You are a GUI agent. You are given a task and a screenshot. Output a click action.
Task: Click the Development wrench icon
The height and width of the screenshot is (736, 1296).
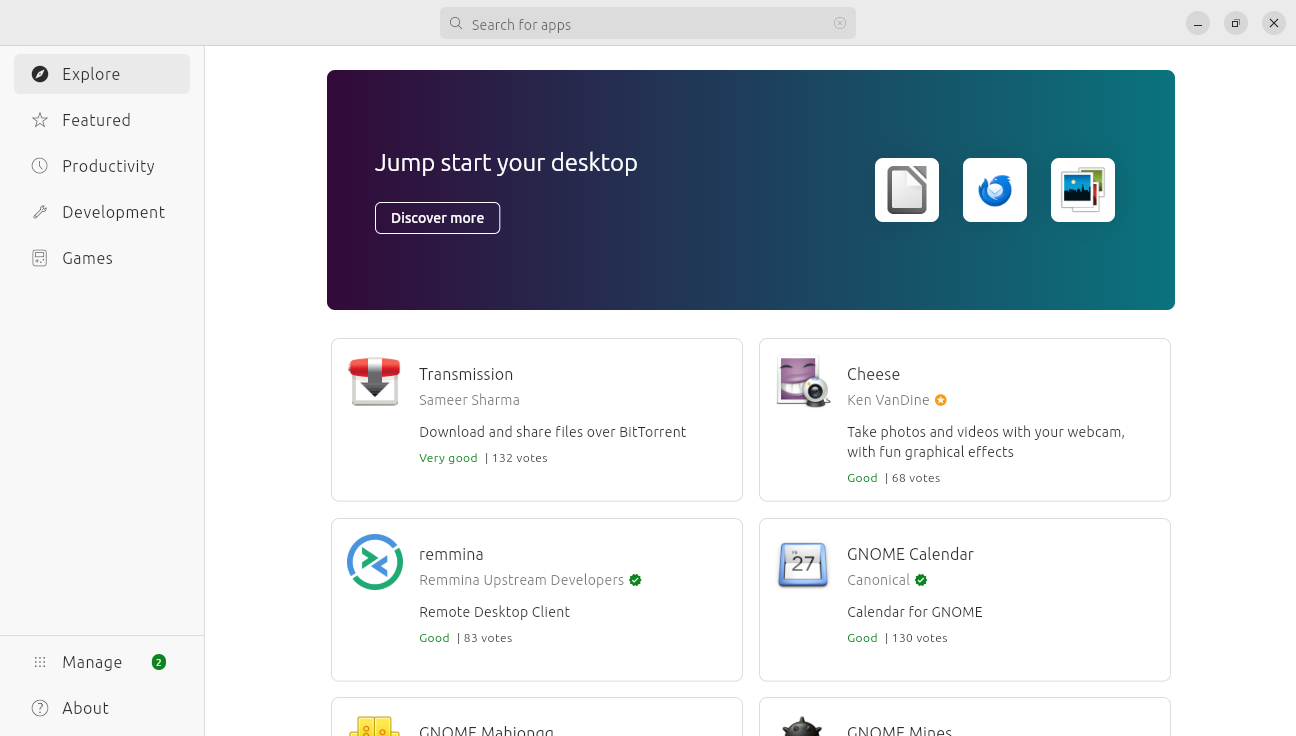40,212
